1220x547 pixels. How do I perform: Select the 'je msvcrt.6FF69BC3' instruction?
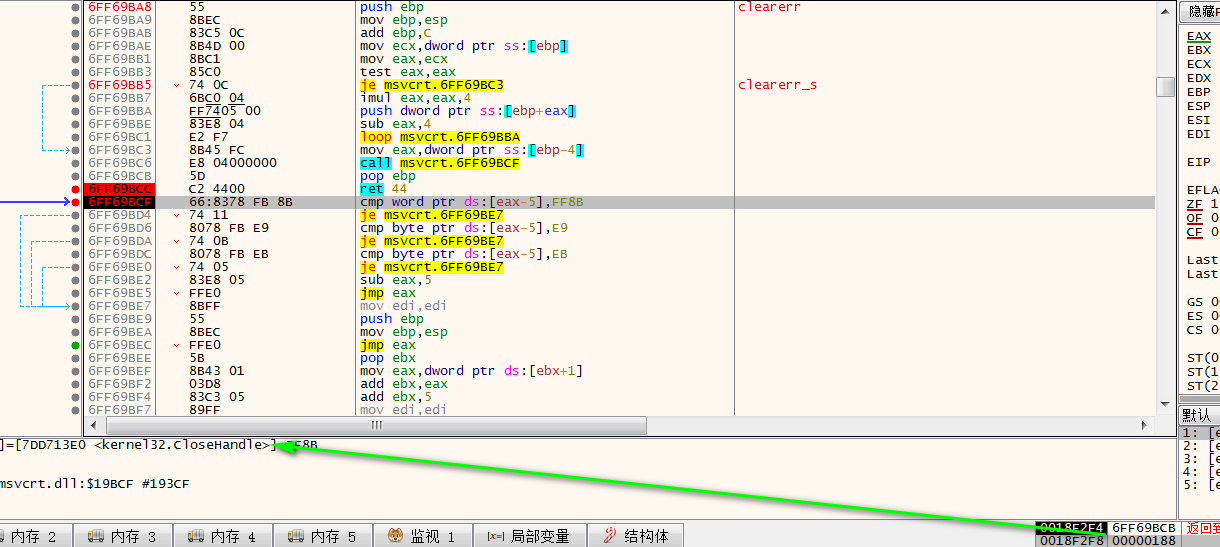[431, 85]
